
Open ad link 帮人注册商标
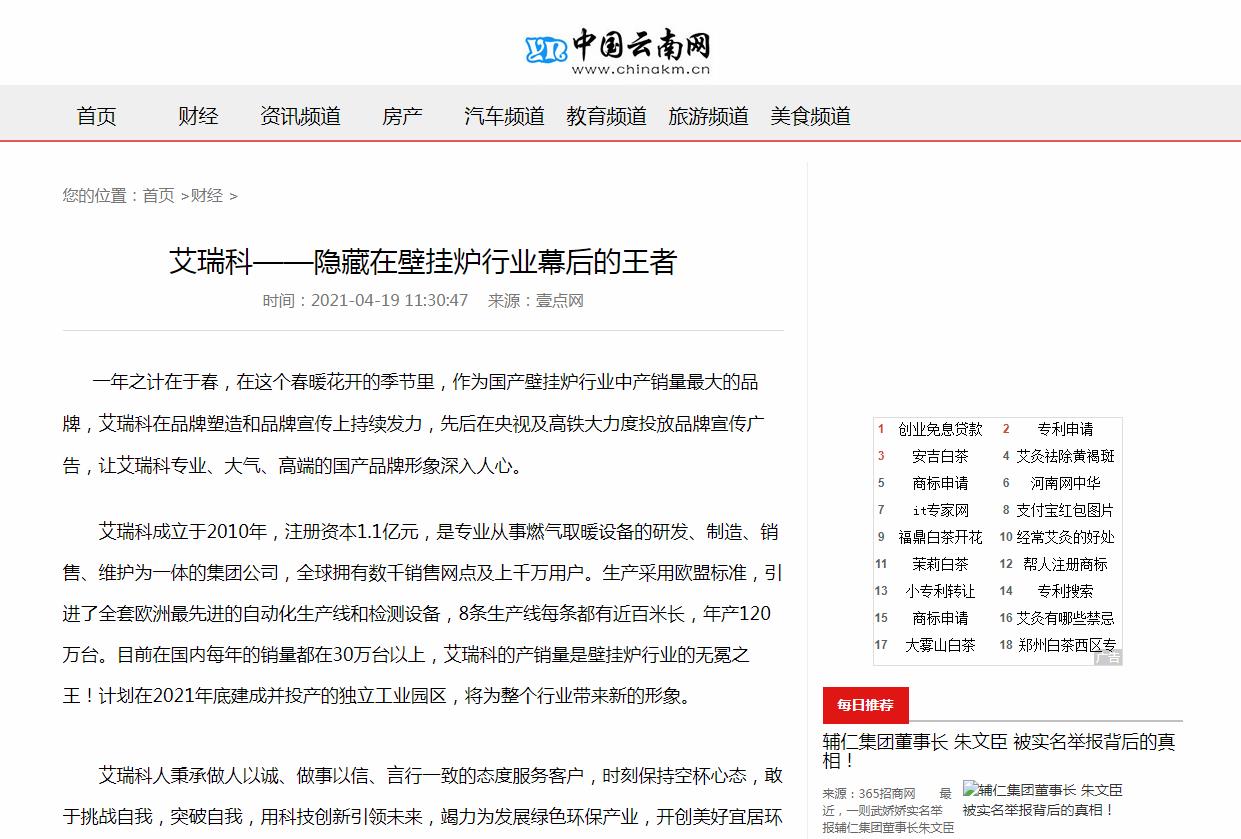(x=1065, y=564)
